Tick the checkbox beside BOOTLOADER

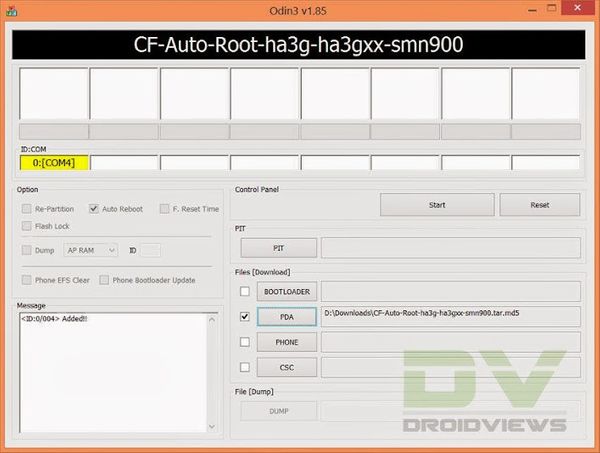tap(245, 292)
